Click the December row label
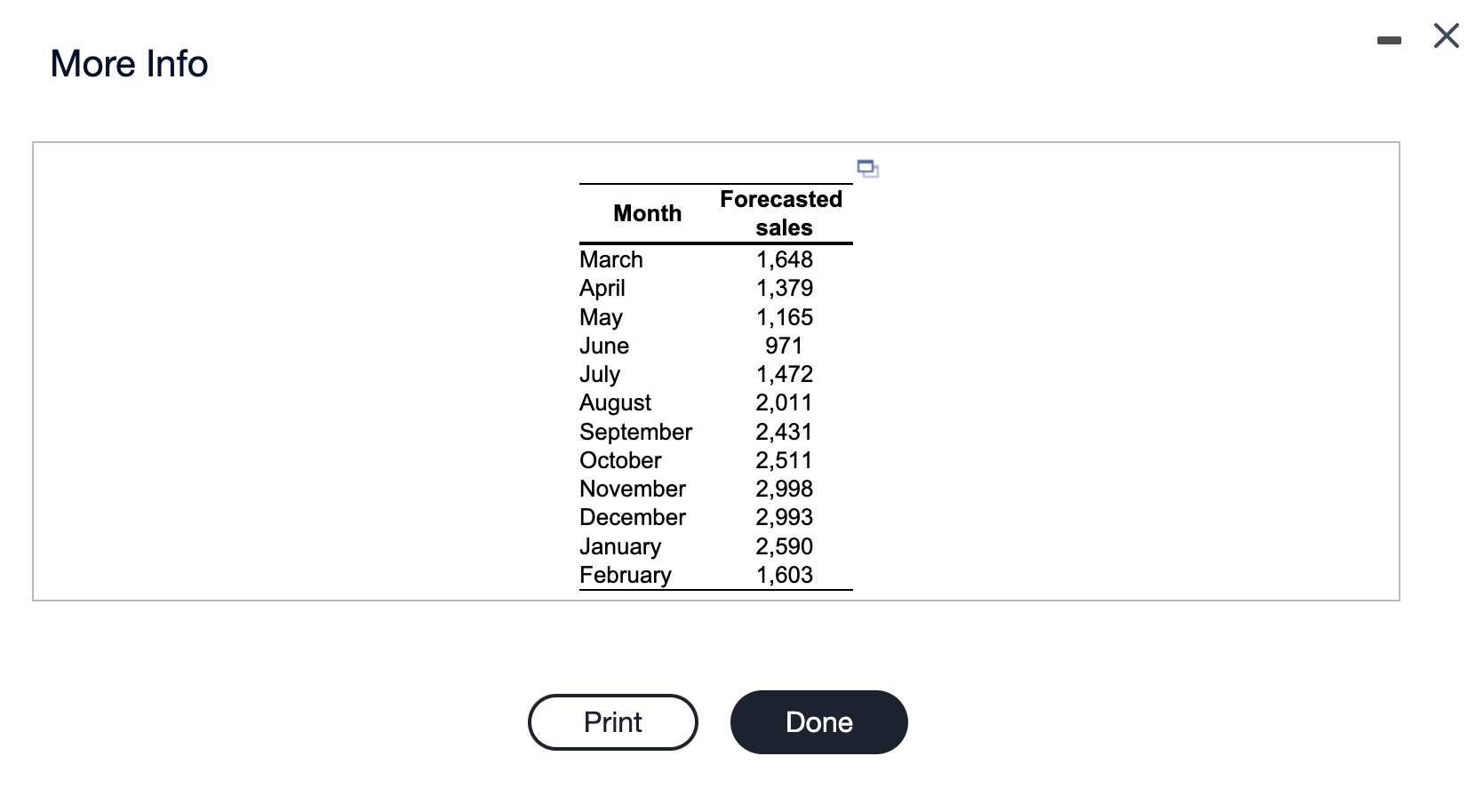This screenshot has width=1468, height=812. [x=633, y=517]
